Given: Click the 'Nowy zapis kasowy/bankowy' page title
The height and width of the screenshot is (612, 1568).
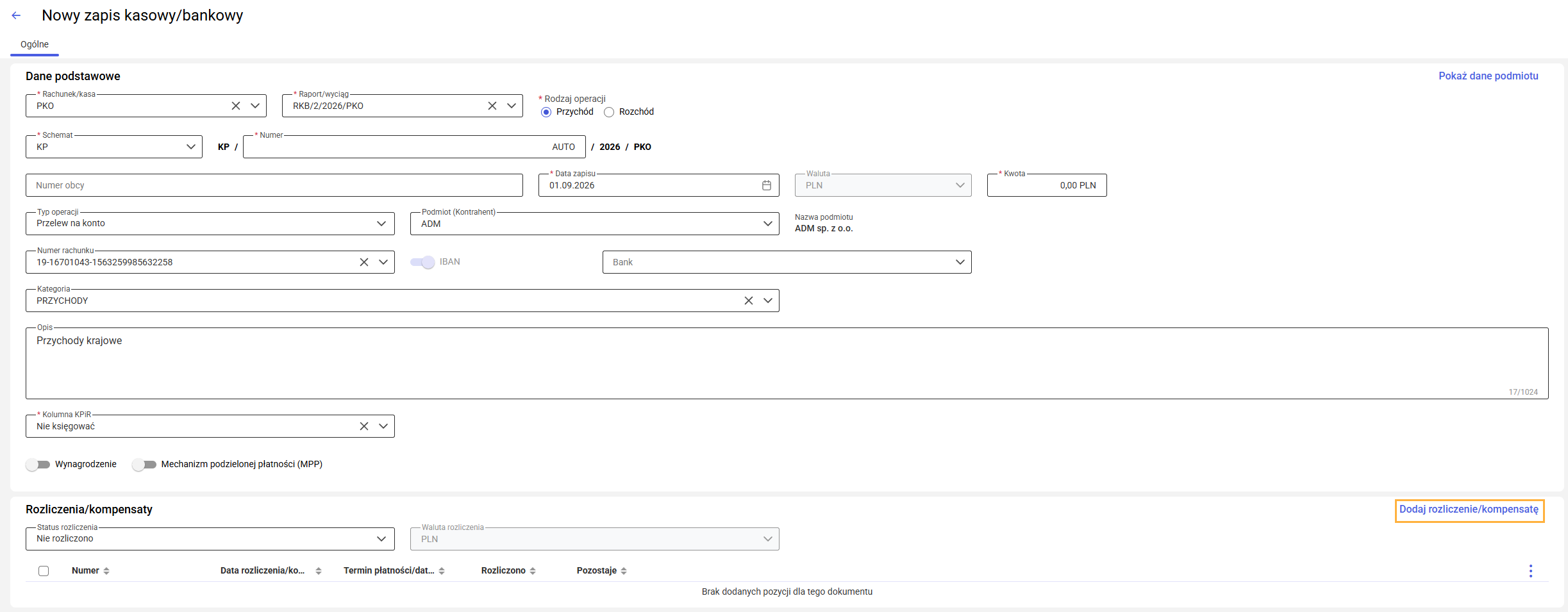Looking at the screenshot, I should click(142, 15).
